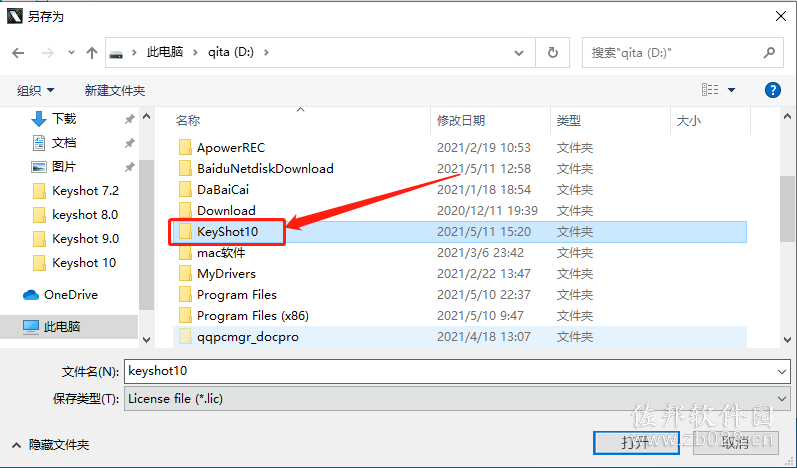Open the 文件名 dropdown arrow
Screen dimensions: 797x468
pyautogui.click(x=782, y=372)
